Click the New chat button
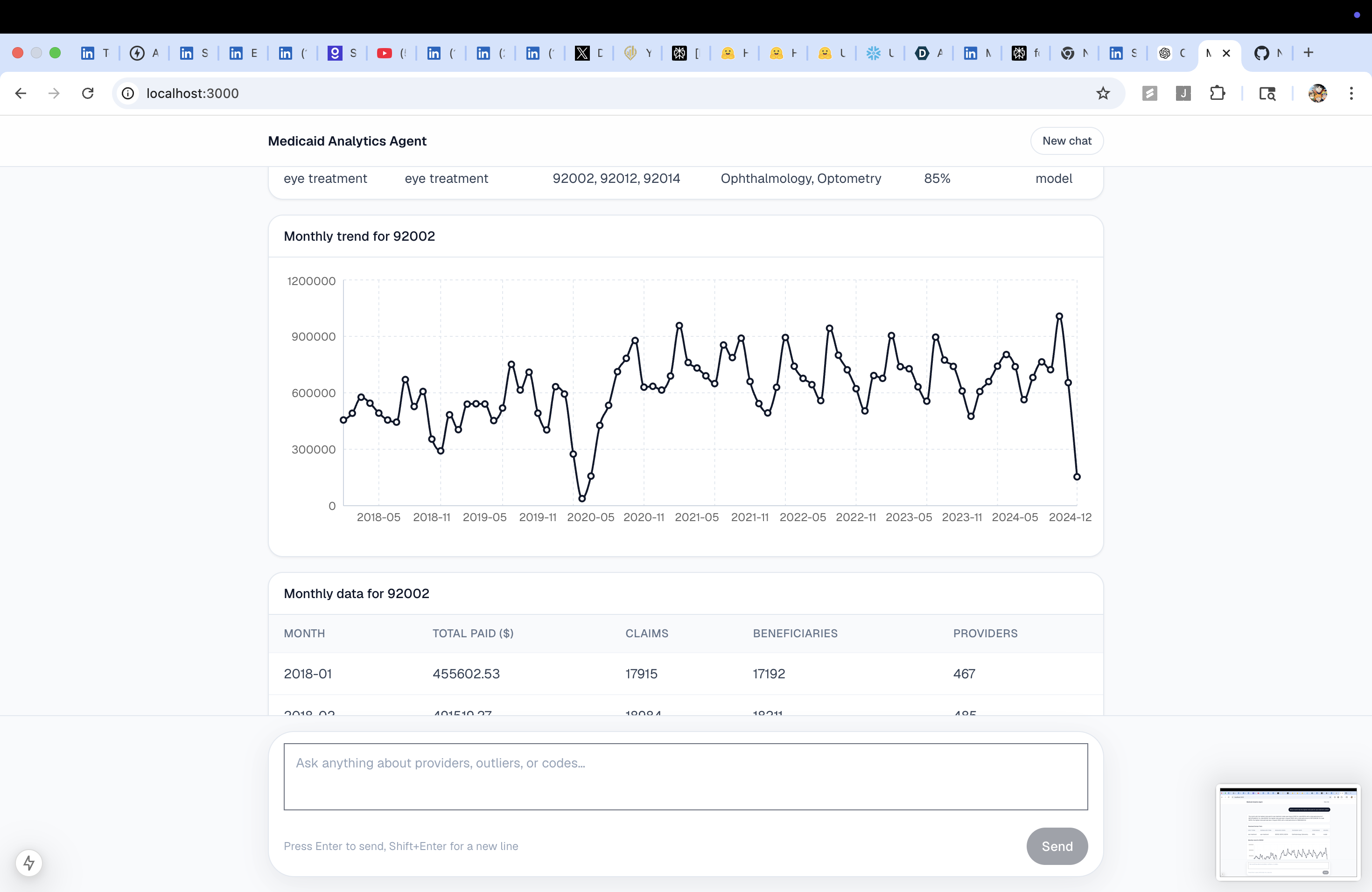Viewport: 1372px width, 892px height. coord(1066,140)
